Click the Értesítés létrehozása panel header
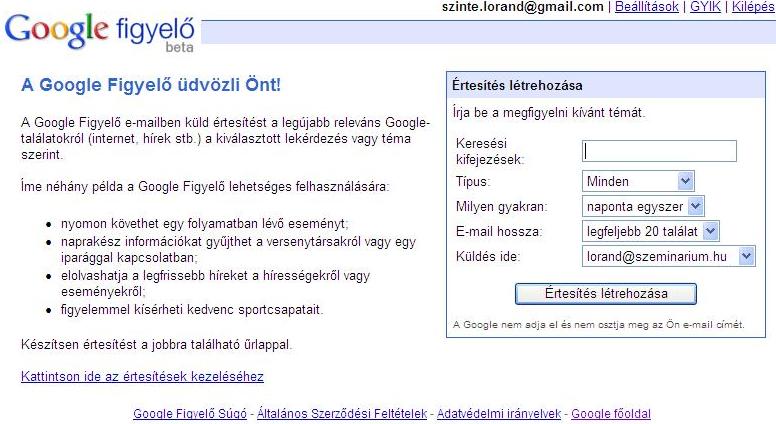 pyautogui.click(x=517, y=86)
